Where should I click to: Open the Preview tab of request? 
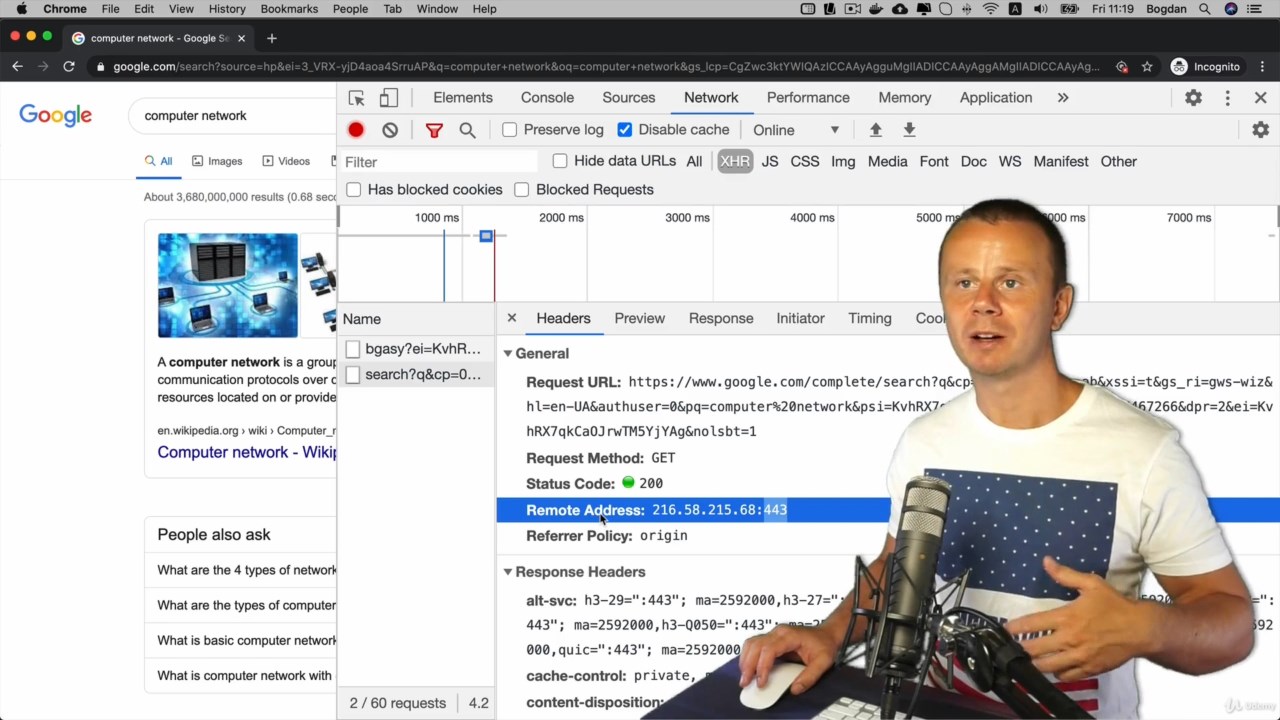tap(639, 318)
